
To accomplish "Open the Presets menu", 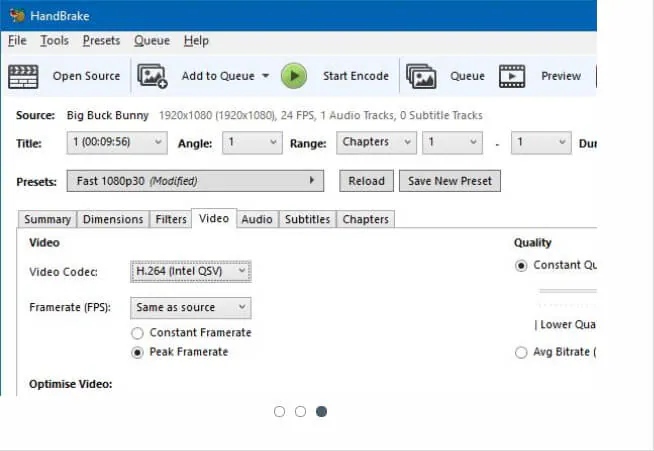I will [101, 40].
